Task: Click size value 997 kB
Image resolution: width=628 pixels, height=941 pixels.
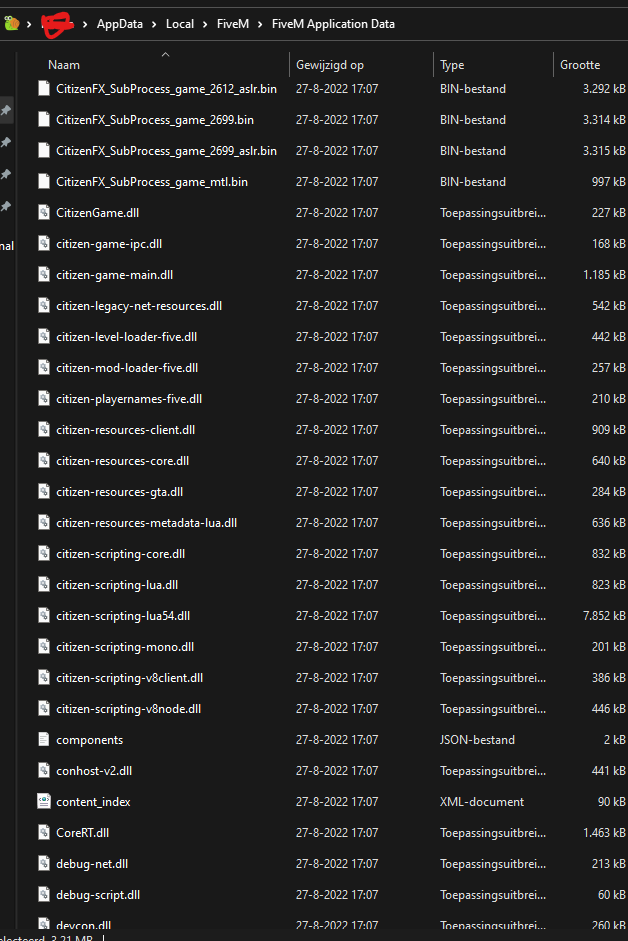Action: [x=609, y=182]
